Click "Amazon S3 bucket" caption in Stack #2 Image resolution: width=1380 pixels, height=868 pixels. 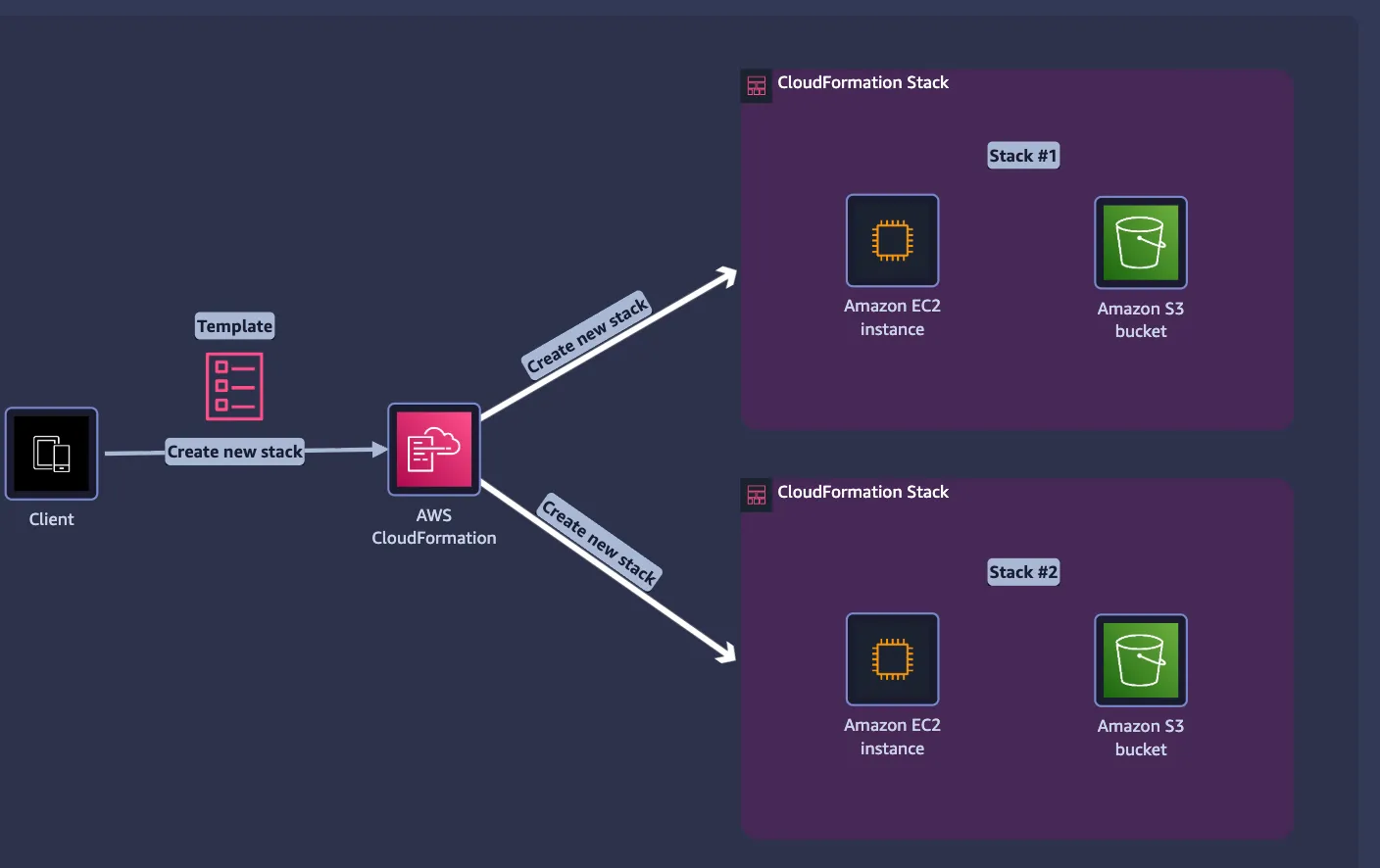(x=1141, y=738)
